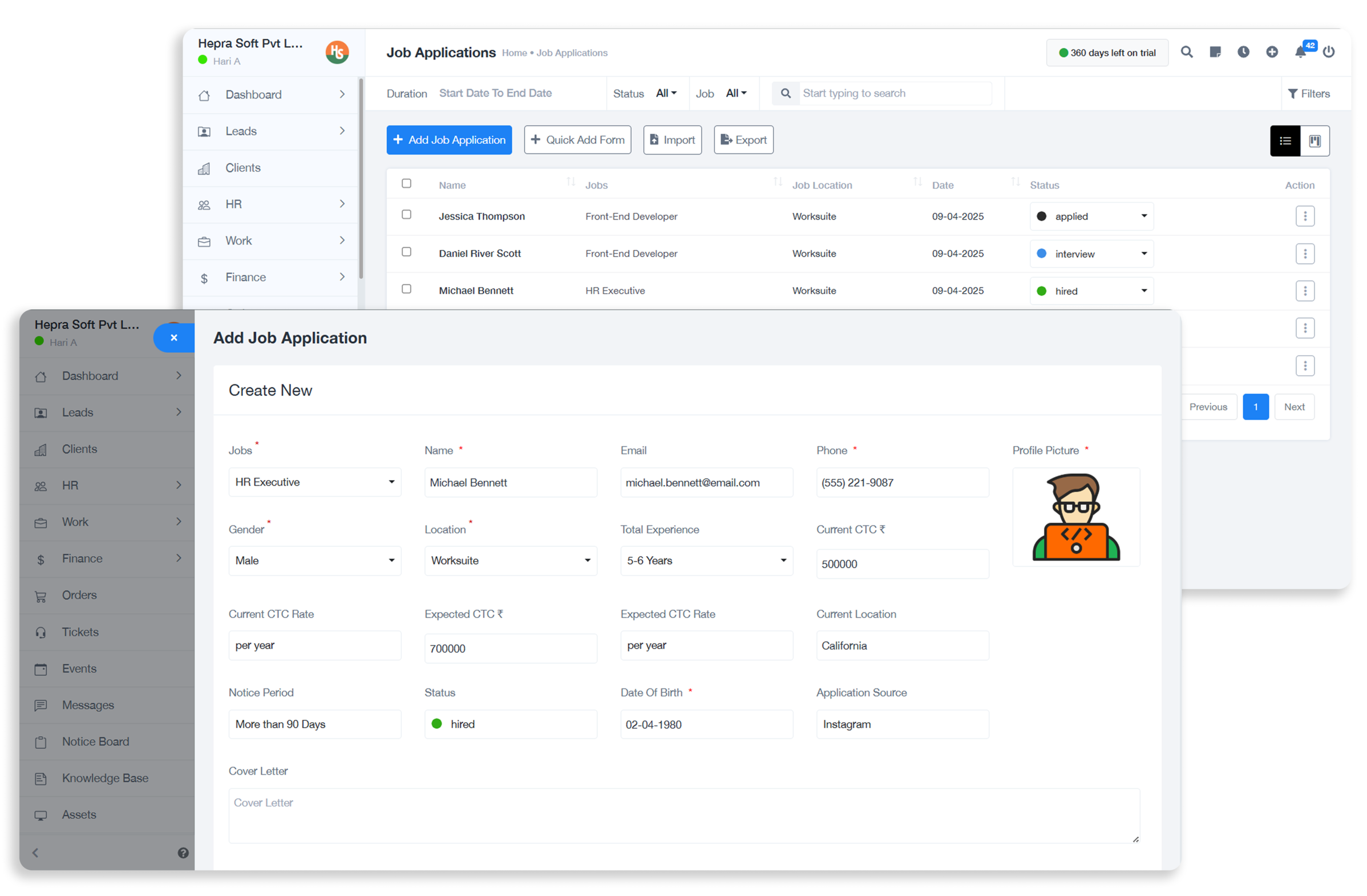Open Orders in the front sidebar
1367x896 pixels.
(x=107, y=595)
